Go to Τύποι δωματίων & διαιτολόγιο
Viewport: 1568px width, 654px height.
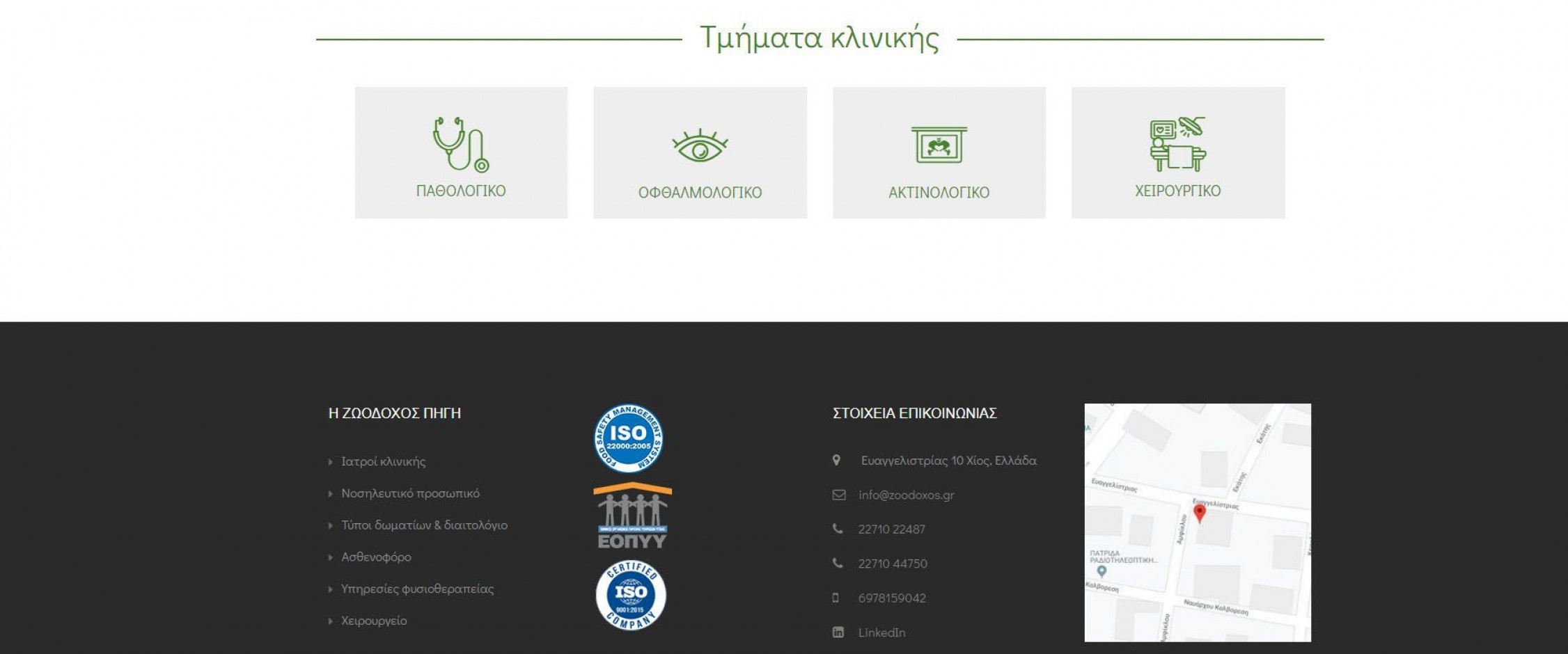[x=424, y=525]
